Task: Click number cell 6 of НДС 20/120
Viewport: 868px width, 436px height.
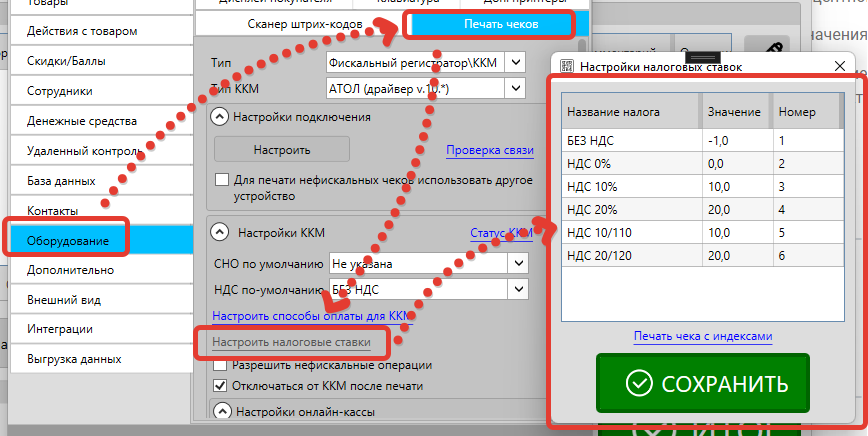Action: click(x=808, y=256)
